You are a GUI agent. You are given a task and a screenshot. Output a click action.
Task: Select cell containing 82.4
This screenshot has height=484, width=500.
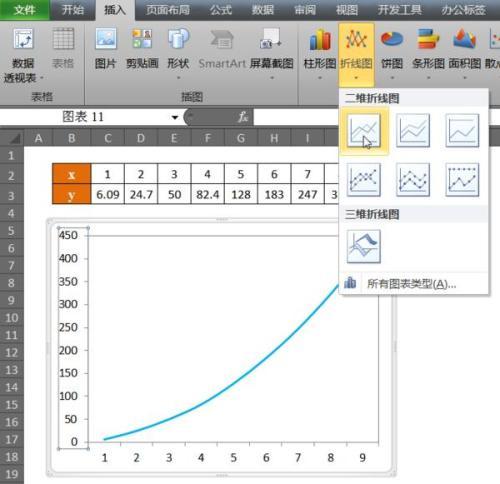pos(207,194)
